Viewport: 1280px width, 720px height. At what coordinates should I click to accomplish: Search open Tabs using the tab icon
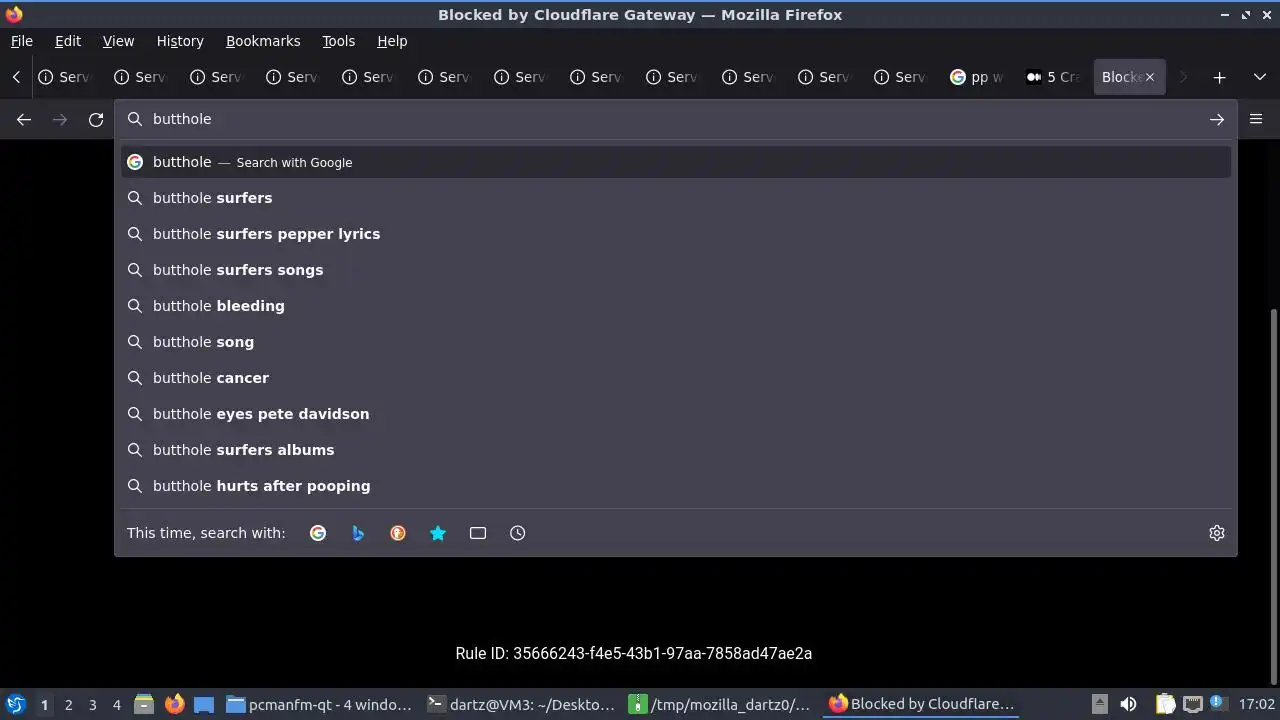pos(478,533)
